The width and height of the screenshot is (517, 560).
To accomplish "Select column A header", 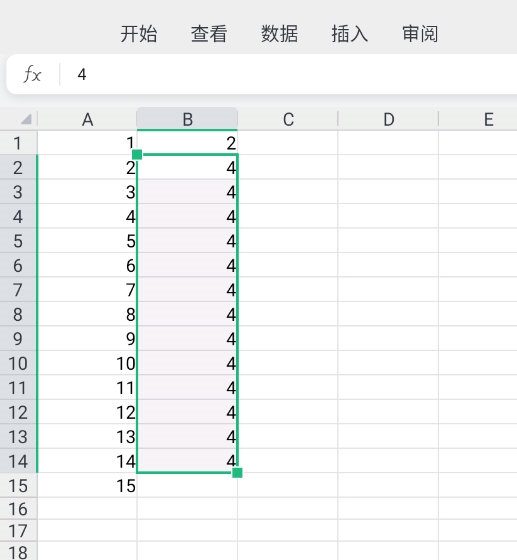I will coord(87,120).
